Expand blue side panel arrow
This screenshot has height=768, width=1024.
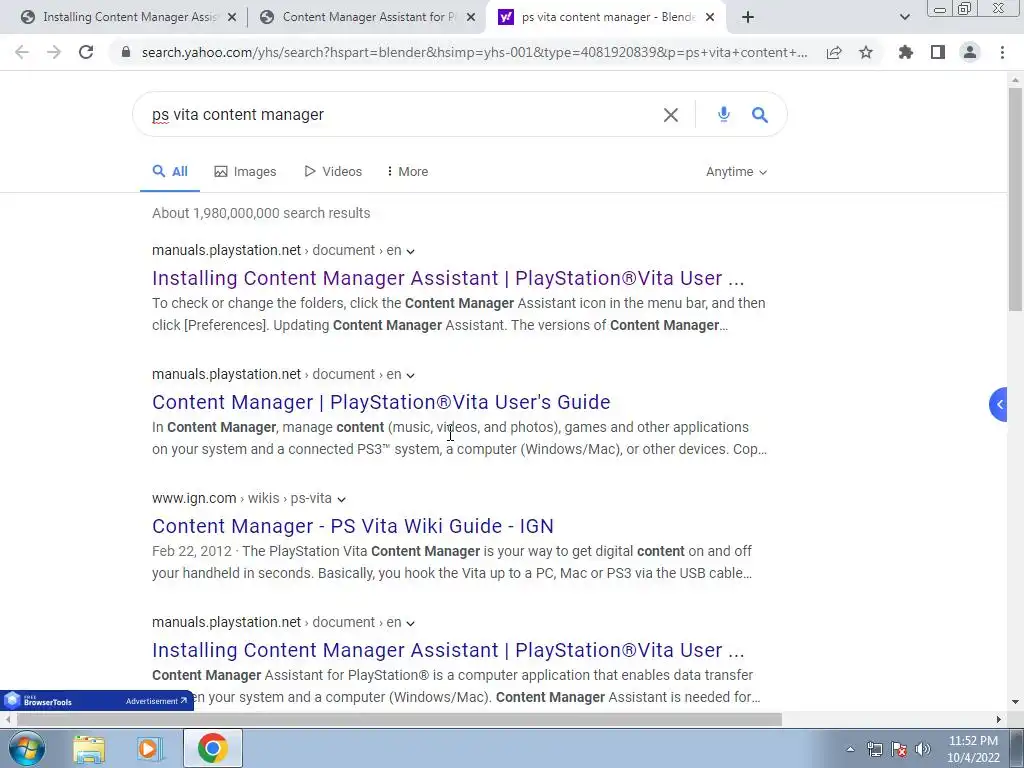click(x=999, y=404)
